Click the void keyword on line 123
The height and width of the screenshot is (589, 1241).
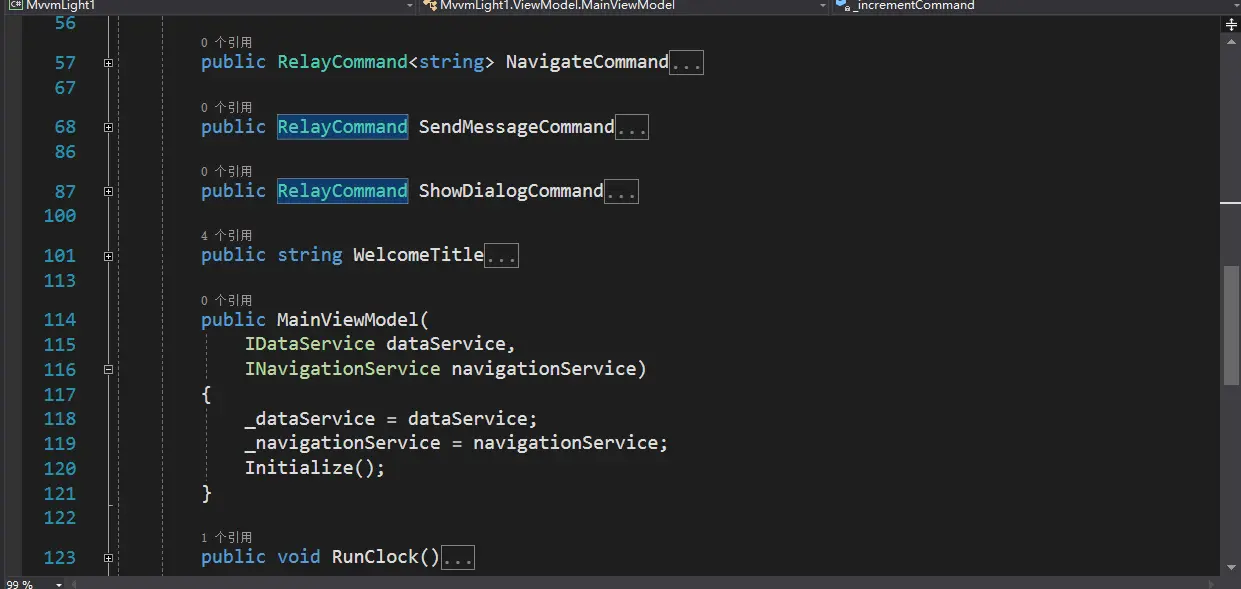pos(299,557)
